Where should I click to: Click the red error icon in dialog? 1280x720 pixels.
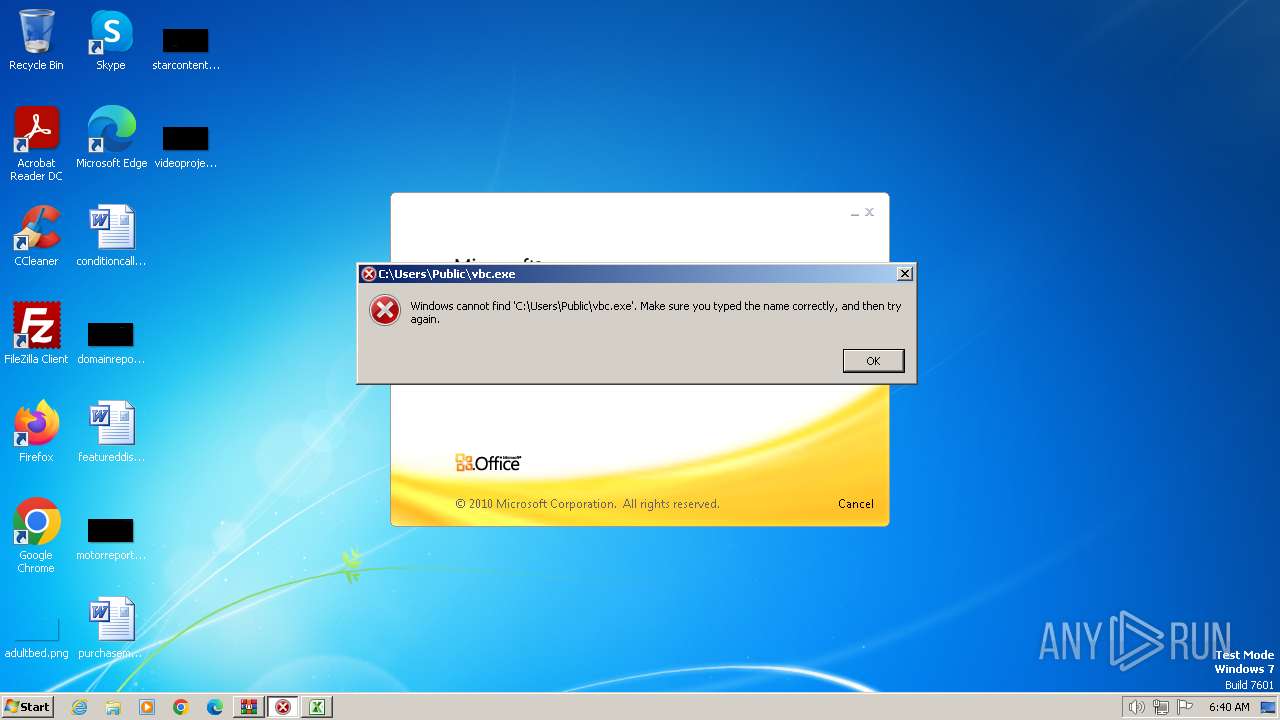(384, 311)
